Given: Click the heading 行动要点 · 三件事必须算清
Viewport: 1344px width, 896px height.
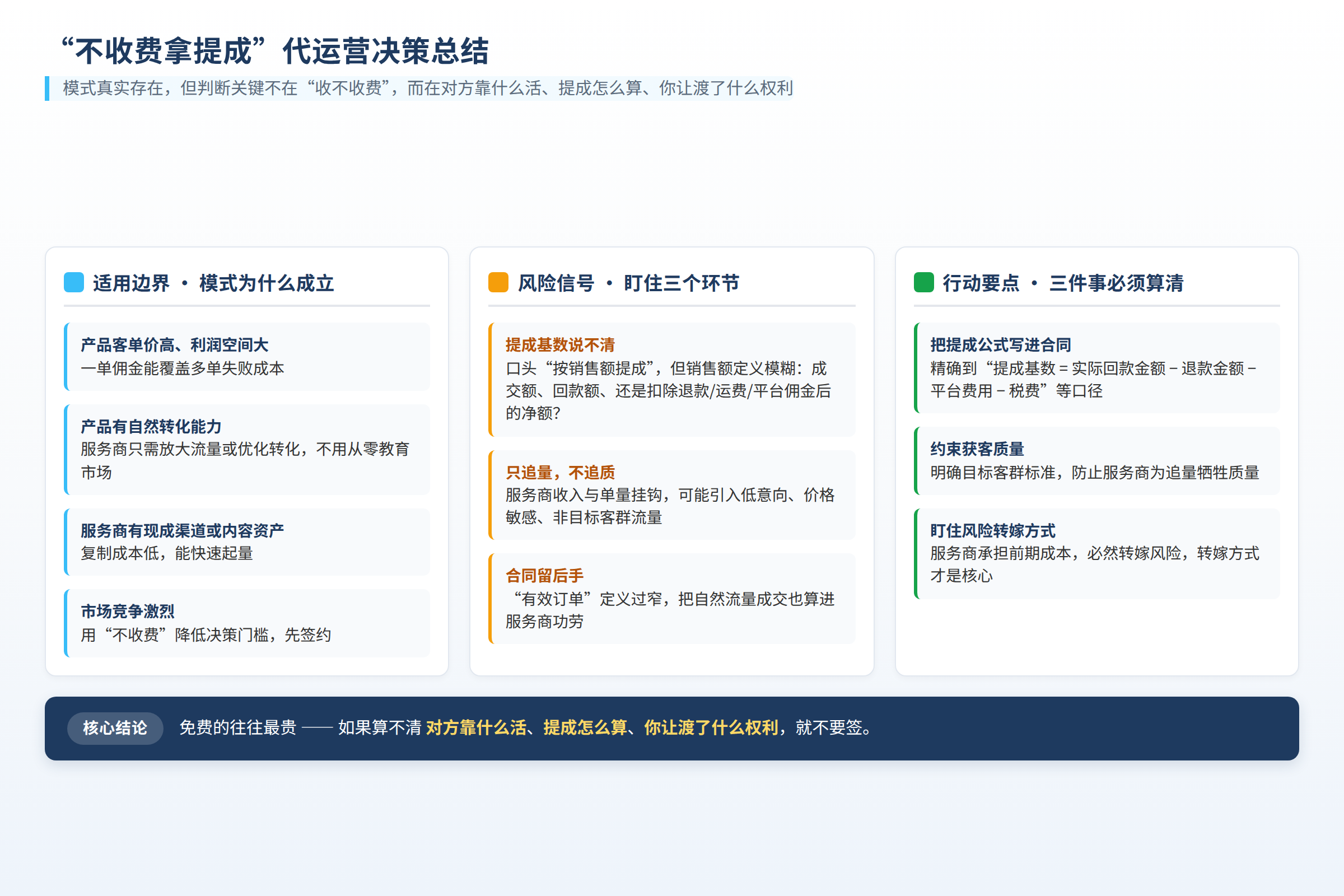Looking at the screenshot, I should pyautogui.click(x=1063, y=283).
